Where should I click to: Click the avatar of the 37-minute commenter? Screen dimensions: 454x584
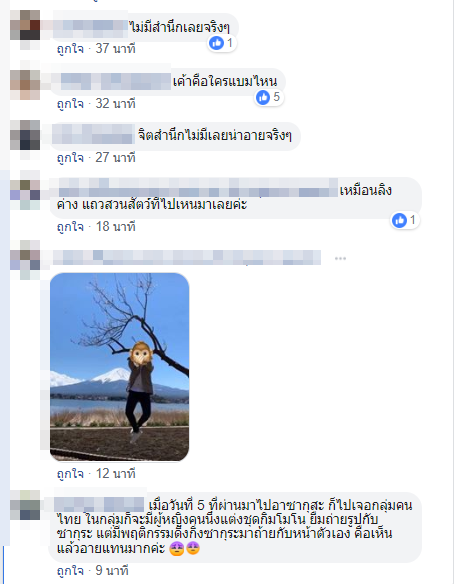(x=25, y=25)
